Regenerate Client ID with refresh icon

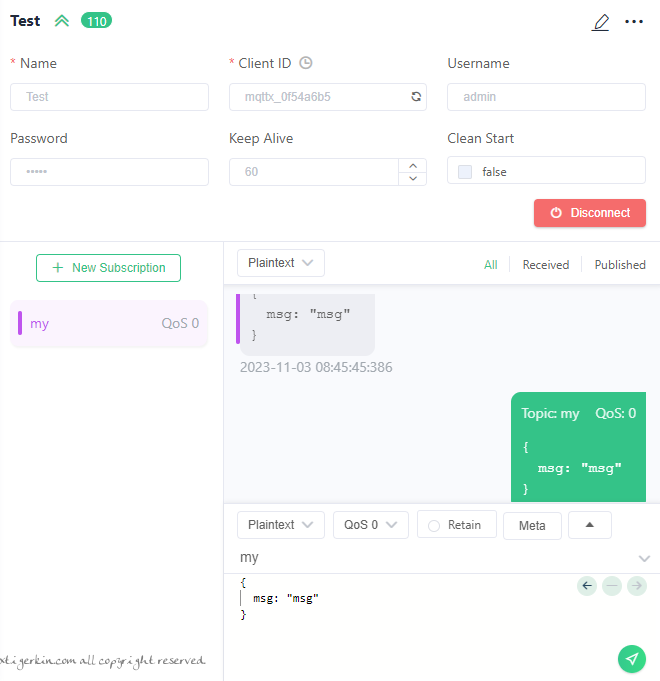tap(416, 96)
